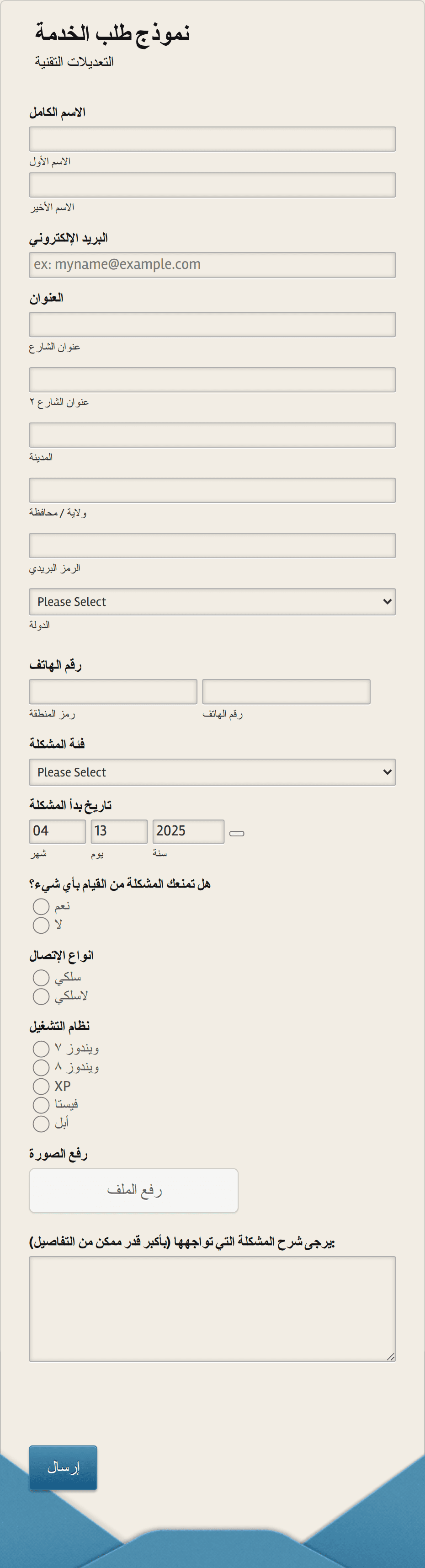Select ويندوز ٧ operating system
This screenshot has height=1568, width=425.
tap(41, 1049)
